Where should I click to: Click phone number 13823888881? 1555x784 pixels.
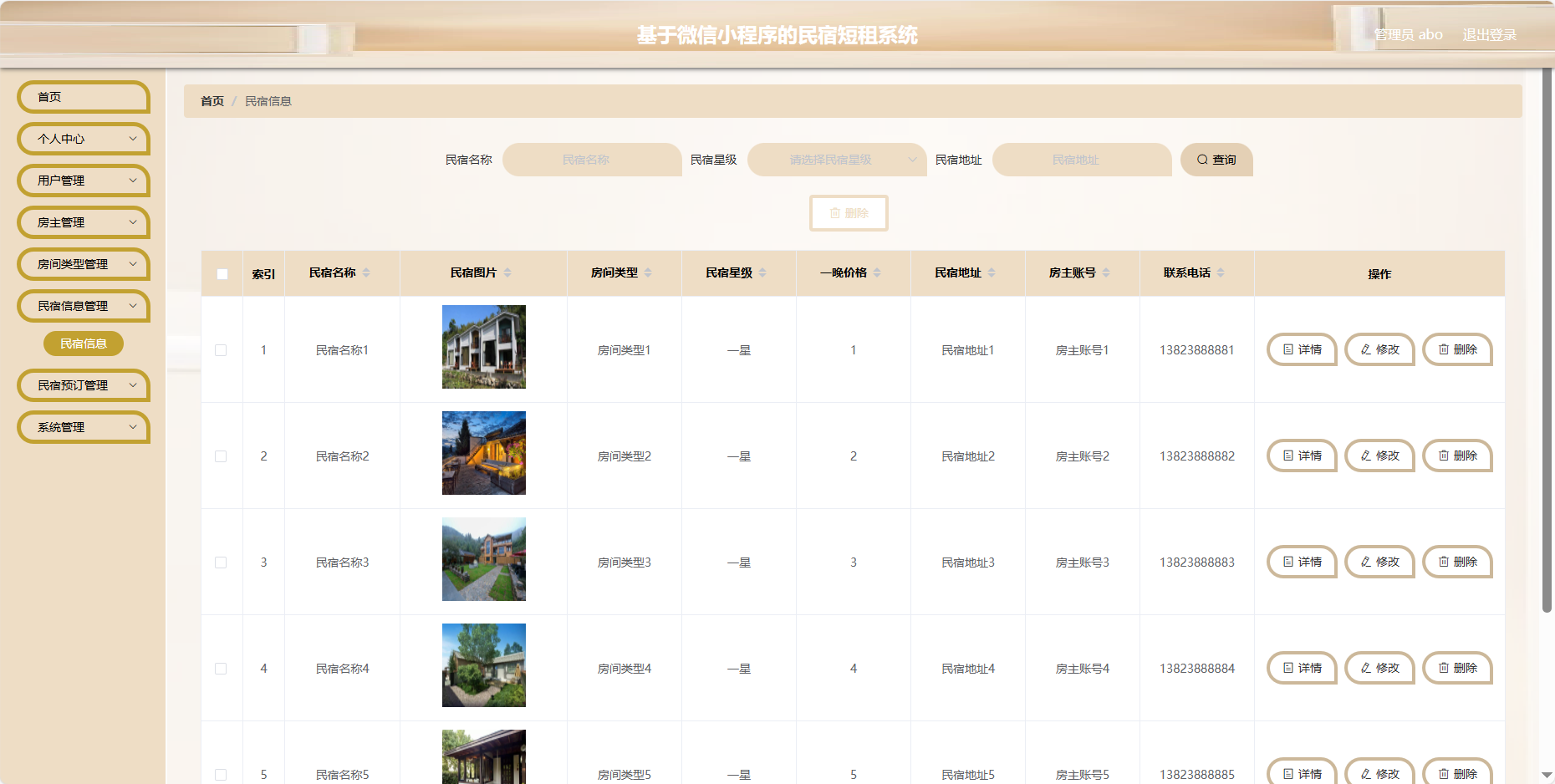pyautogui.click(x=1197, y=350)
